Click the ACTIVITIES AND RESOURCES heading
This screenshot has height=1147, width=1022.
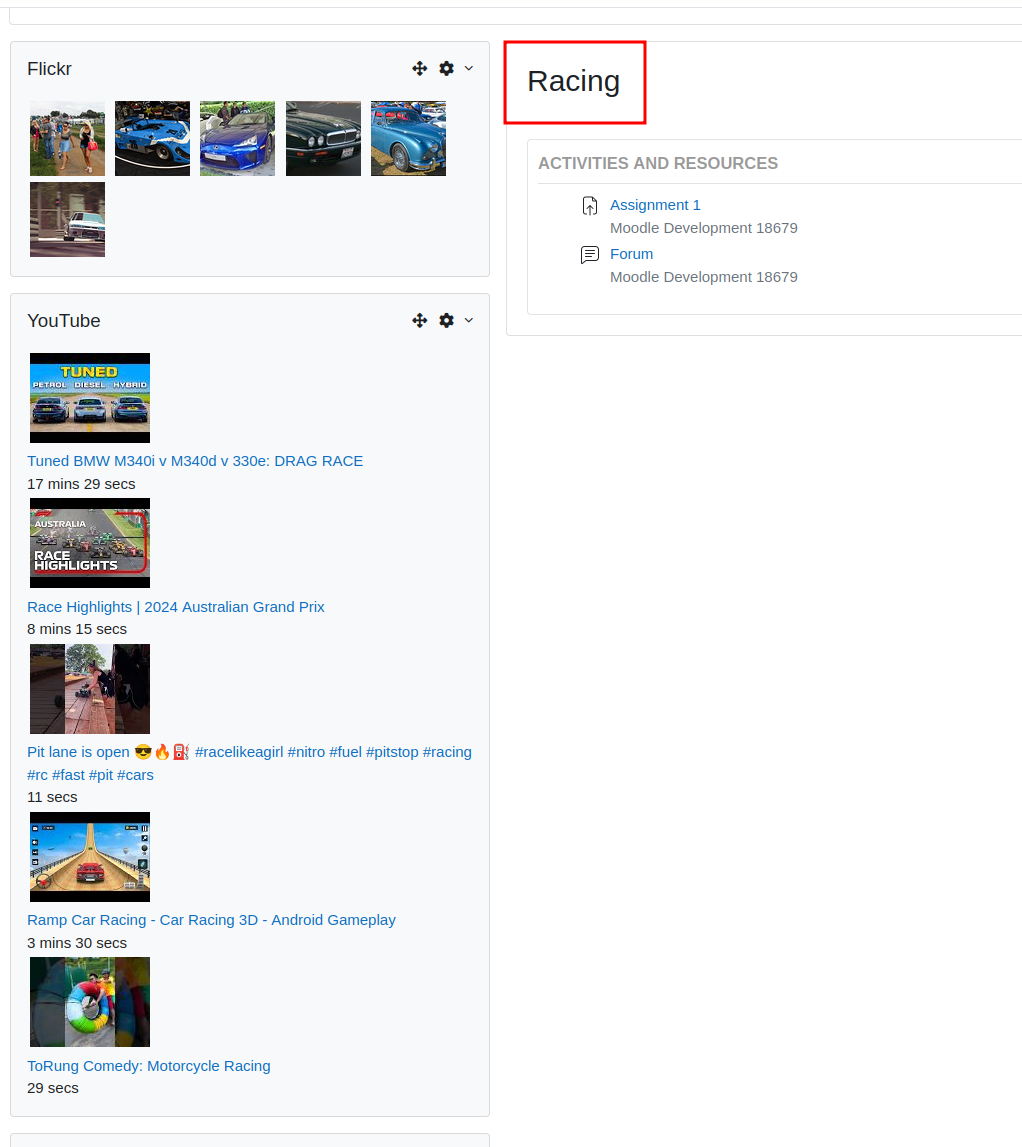658,163
